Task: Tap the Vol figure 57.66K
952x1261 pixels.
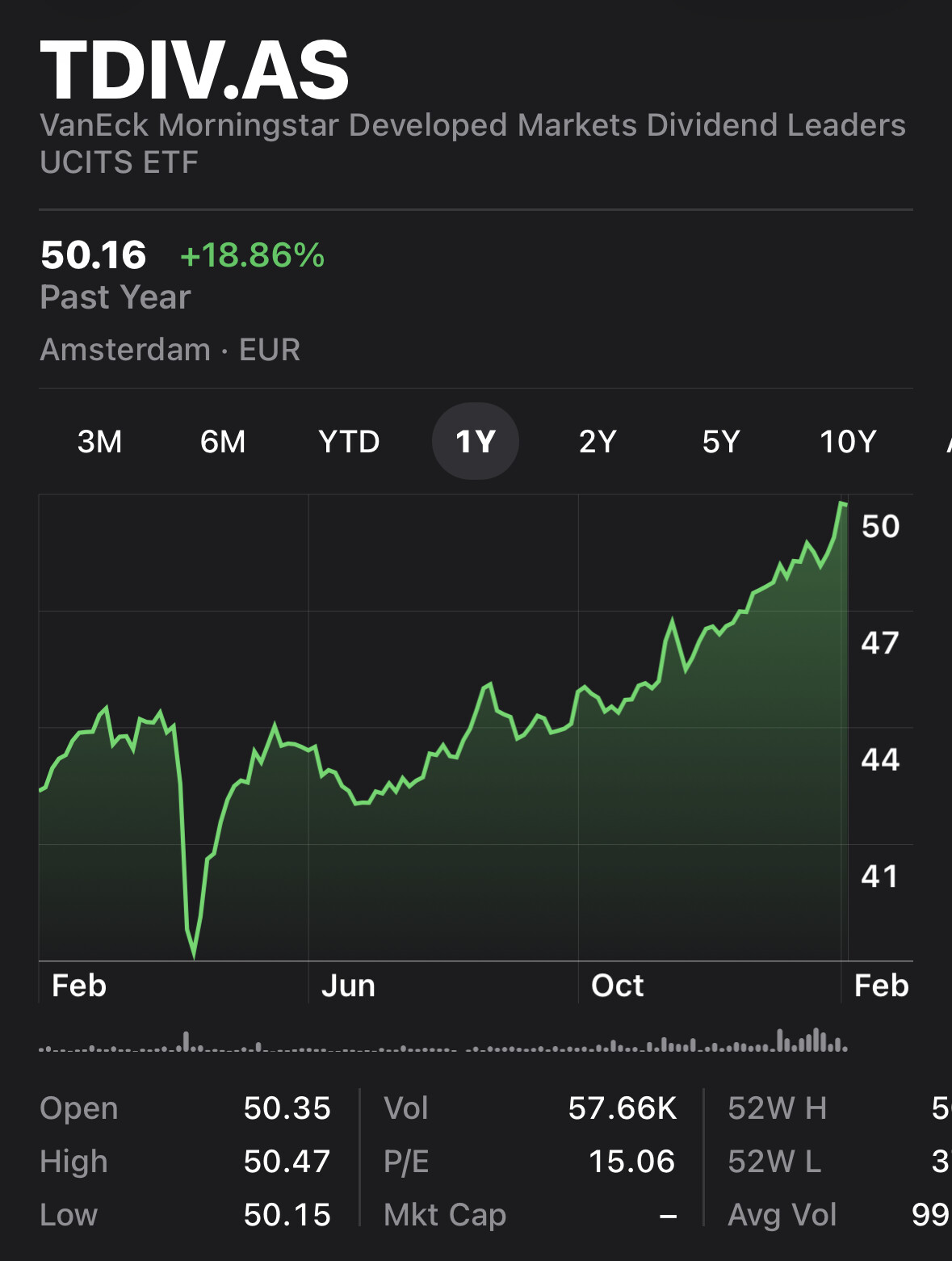Action: pos(622,1108)
